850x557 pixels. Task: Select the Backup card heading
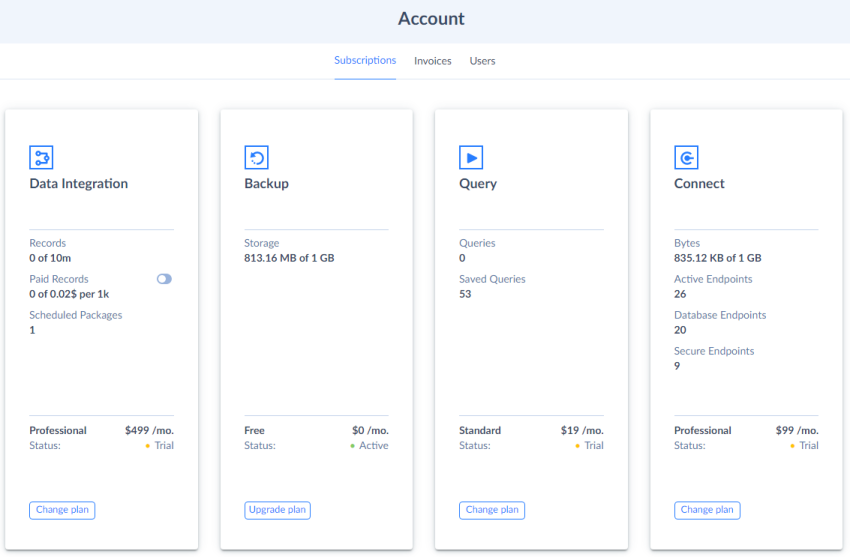click(x=266, y=184)
